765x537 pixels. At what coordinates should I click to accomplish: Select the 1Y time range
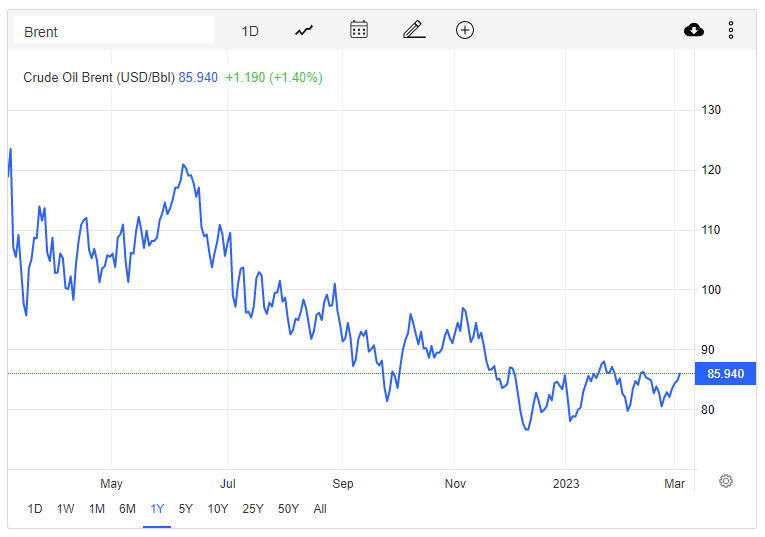click(x=157, y=509)
